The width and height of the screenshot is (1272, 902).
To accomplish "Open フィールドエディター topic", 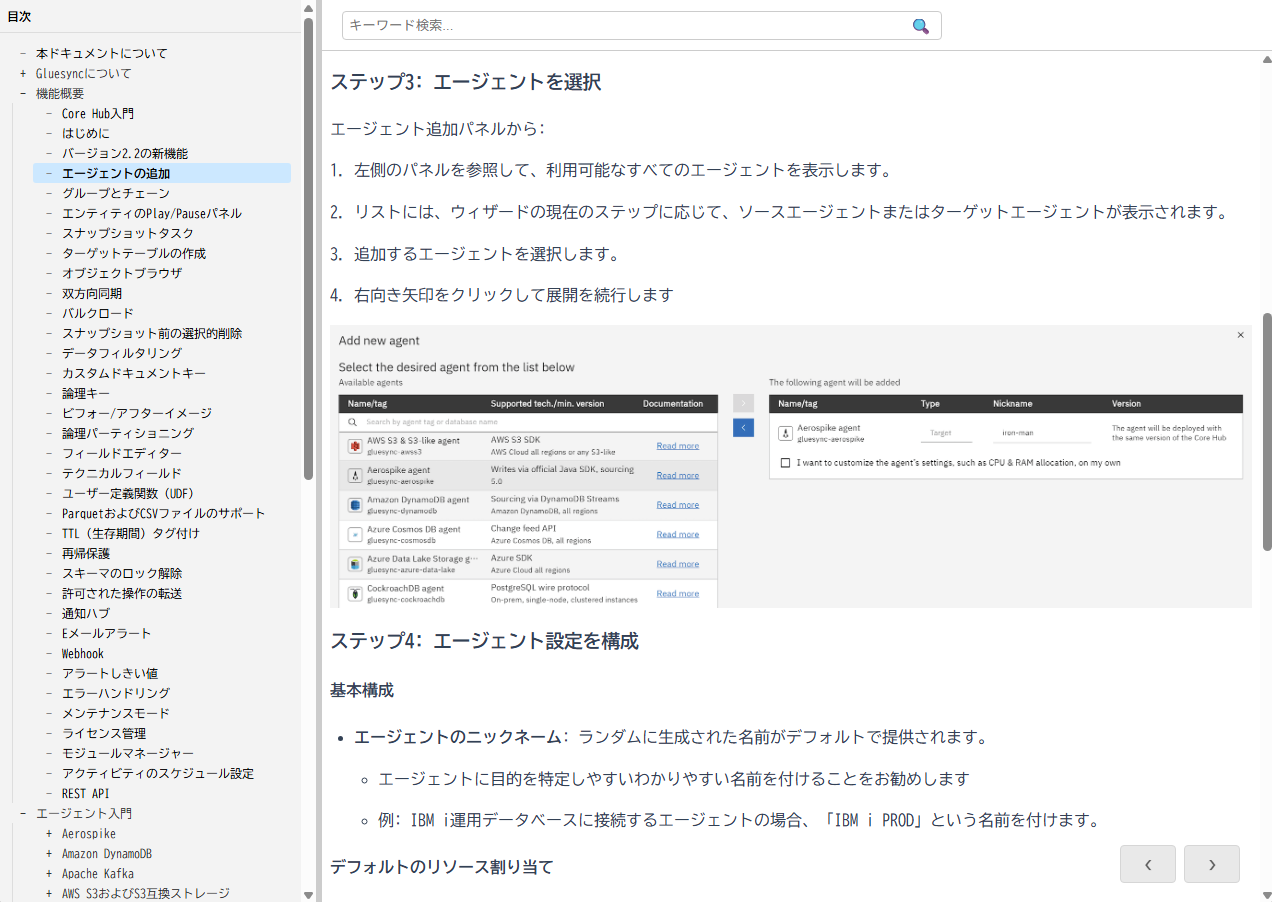I will click(x=122, y=454).
